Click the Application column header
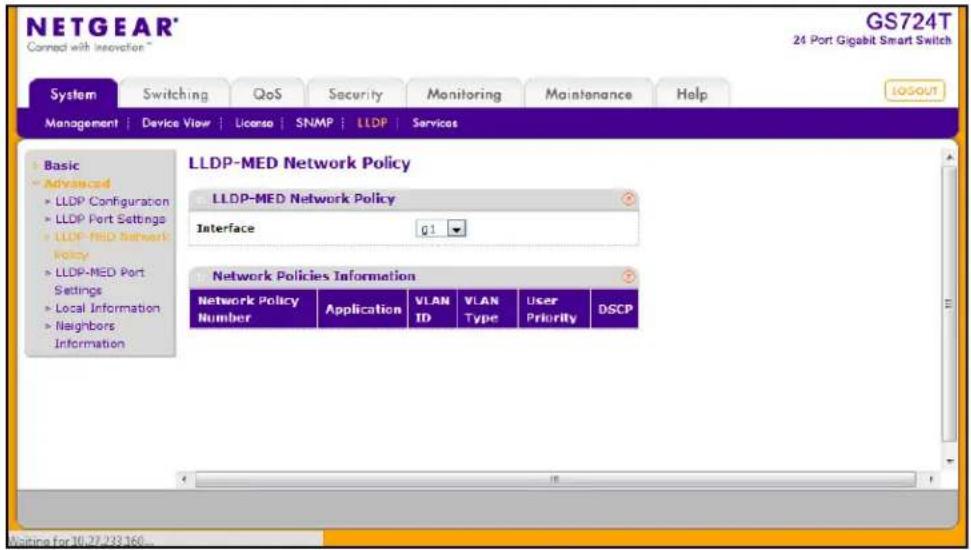 pyautogui.click(x=363, y=309)
